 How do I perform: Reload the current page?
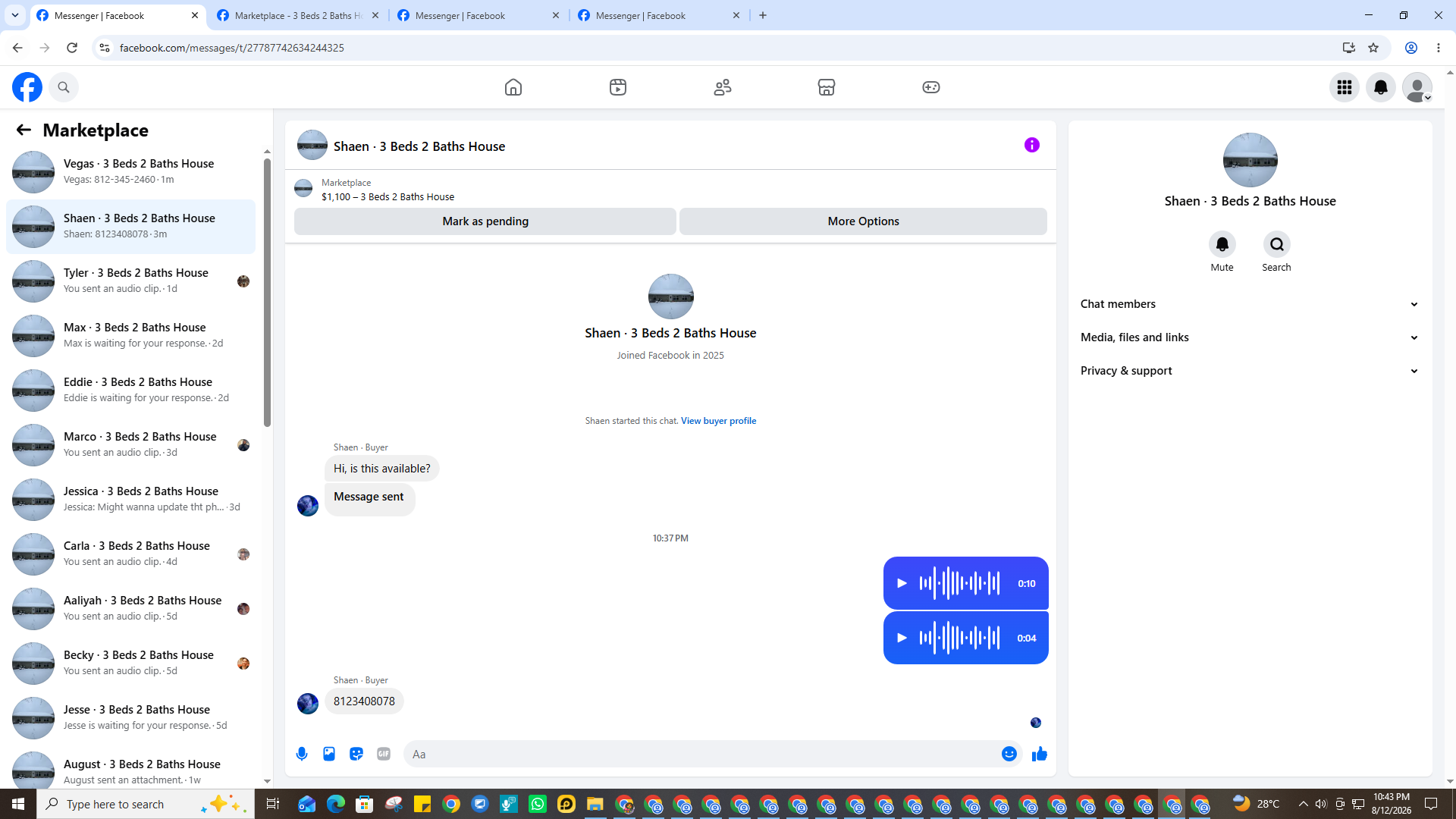click(x=72, y=48)
